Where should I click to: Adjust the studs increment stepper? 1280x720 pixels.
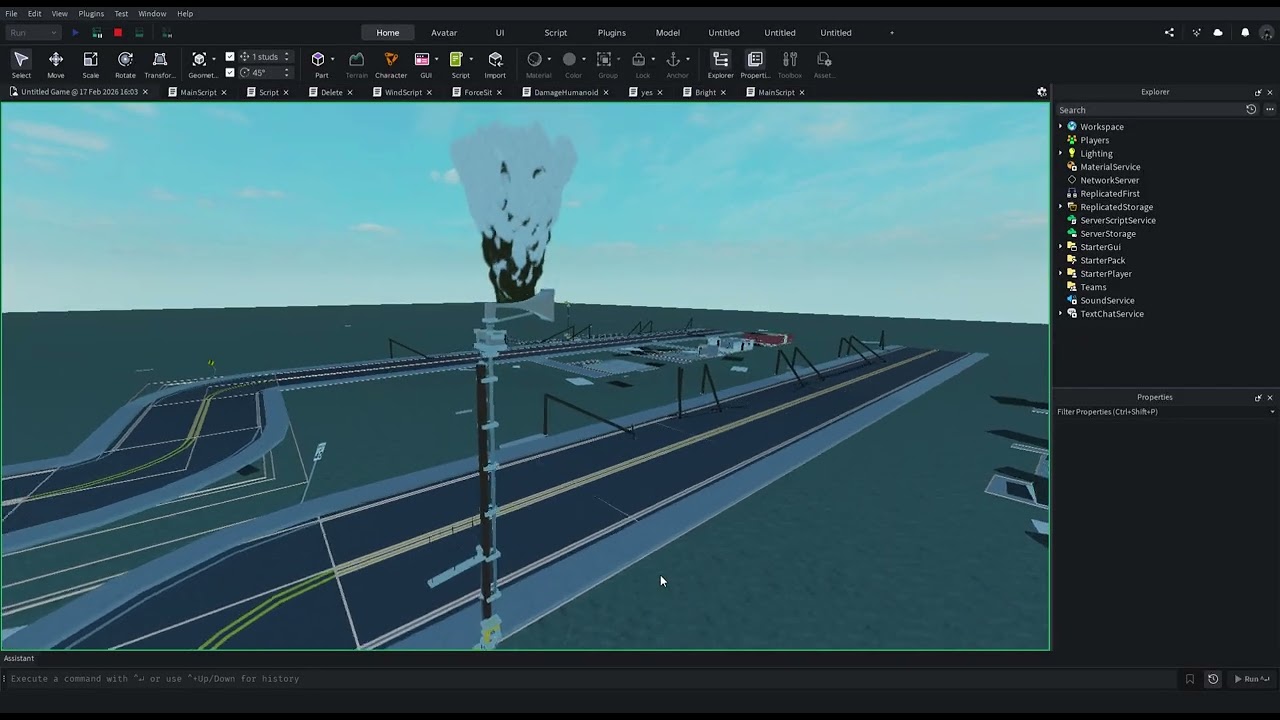(x=287, y=57)
